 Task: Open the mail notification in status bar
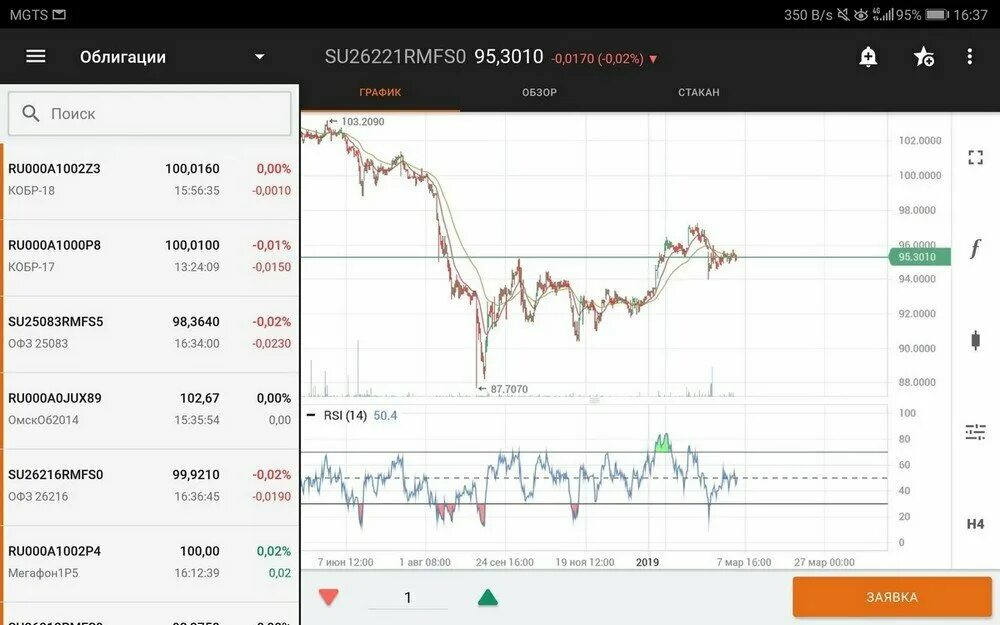pos(59,14)
